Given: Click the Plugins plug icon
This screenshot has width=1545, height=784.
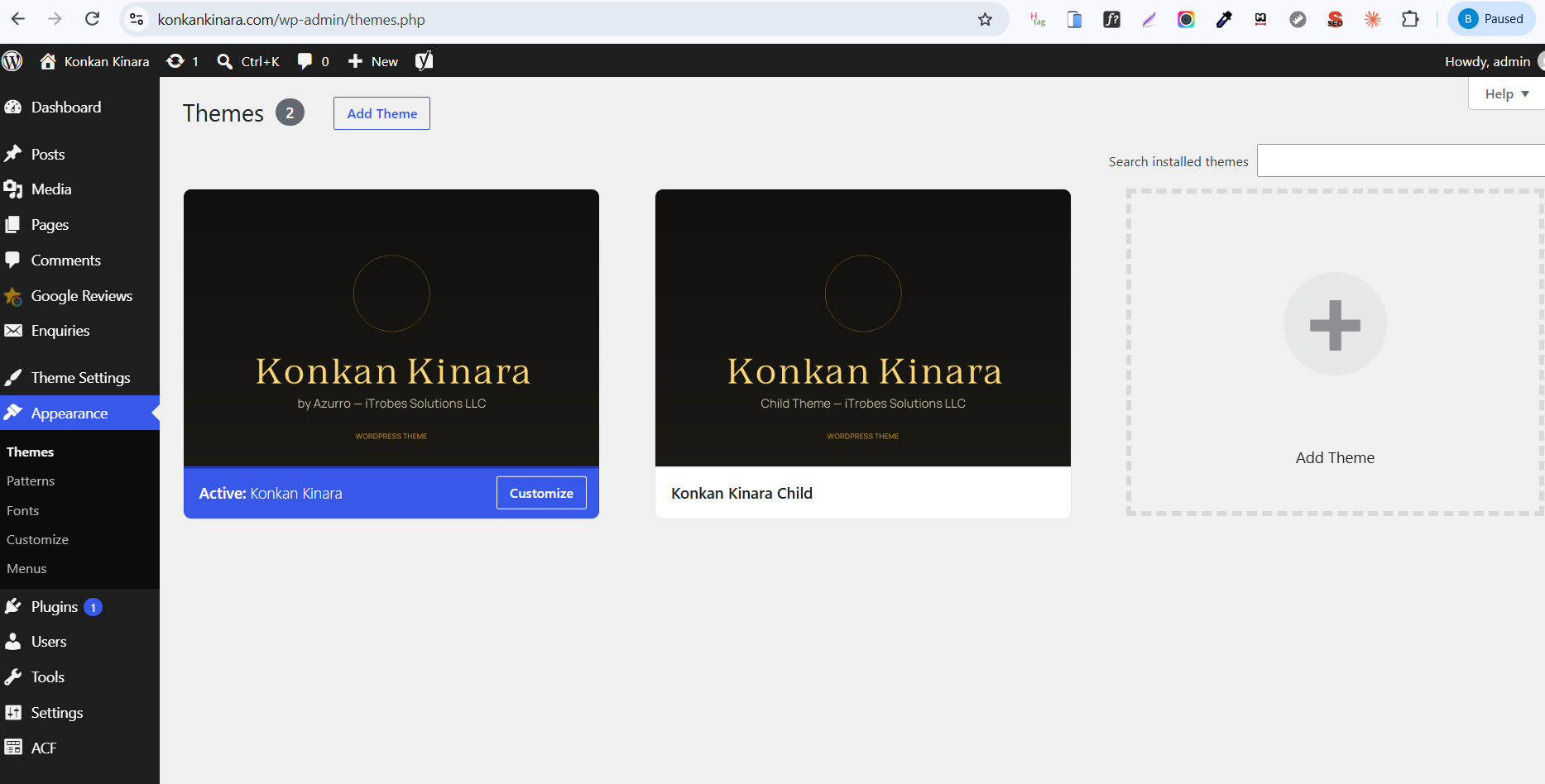Looking at the screenshot, I should (x=13, y=606).
